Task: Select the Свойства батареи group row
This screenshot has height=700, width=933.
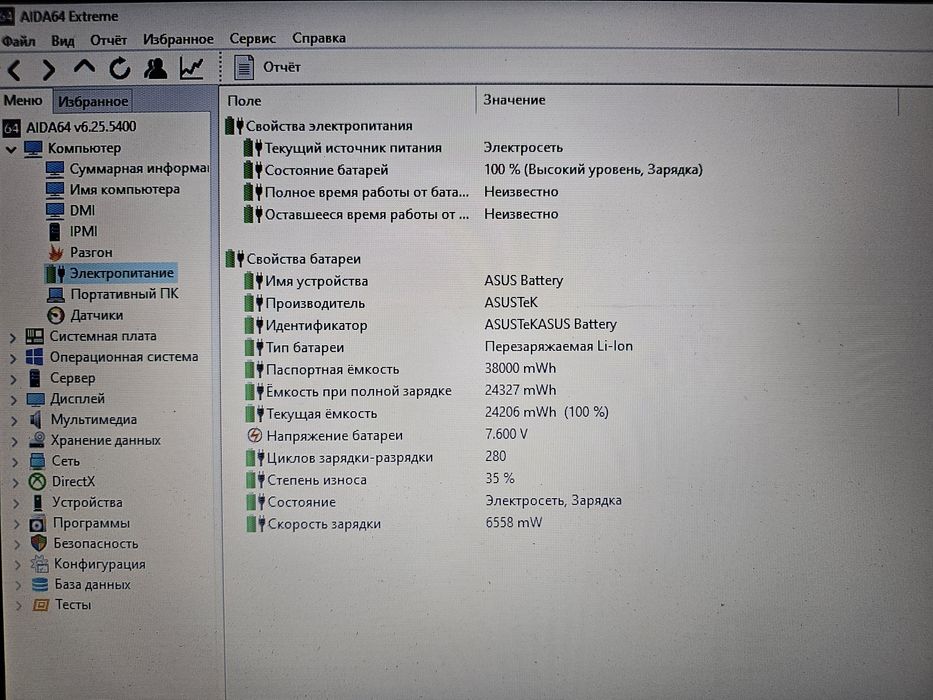Action: coord(303,259)
